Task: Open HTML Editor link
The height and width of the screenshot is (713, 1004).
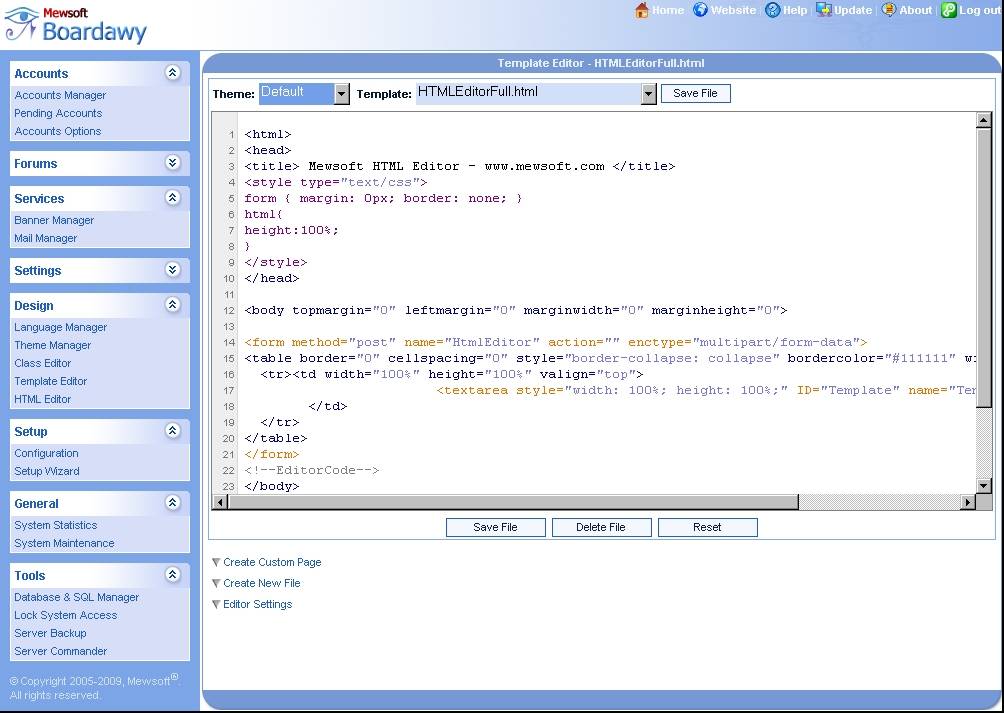Action: click(x=42, y=399)
